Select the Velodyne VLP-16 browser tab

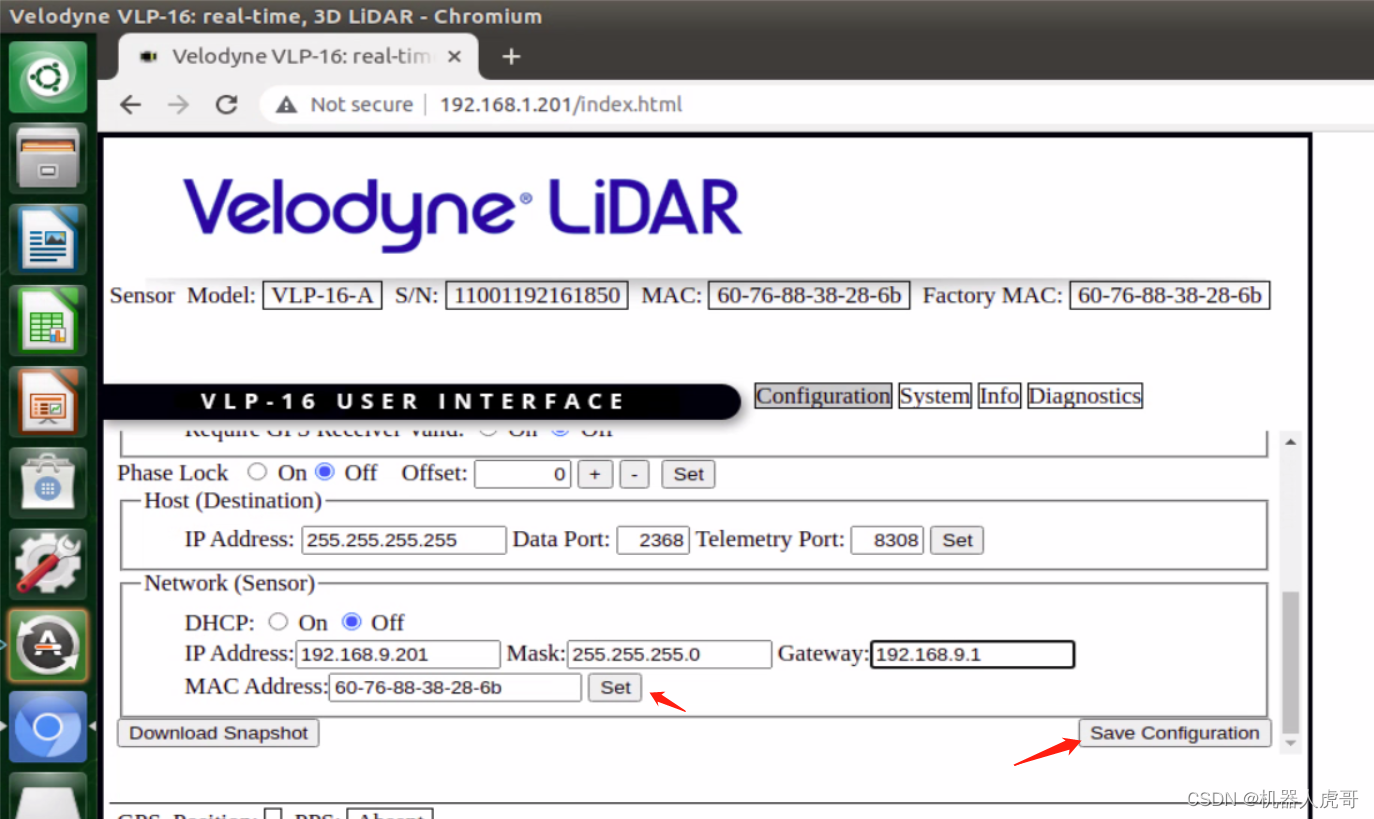point(297,57)
